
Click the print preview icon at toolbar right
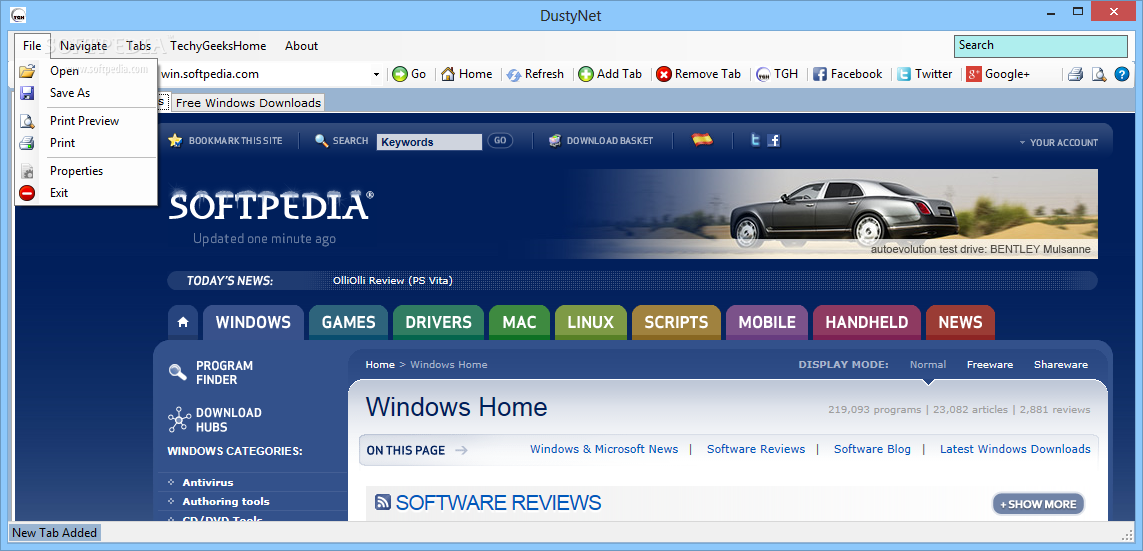(x=1099, y=74)
